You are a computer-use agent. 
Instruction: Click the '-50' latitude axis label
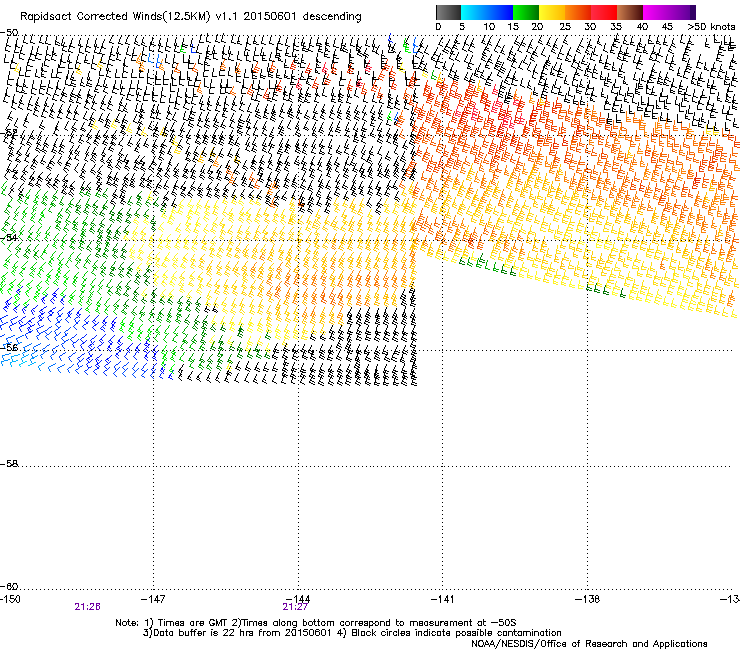click(x=9, y=33)
